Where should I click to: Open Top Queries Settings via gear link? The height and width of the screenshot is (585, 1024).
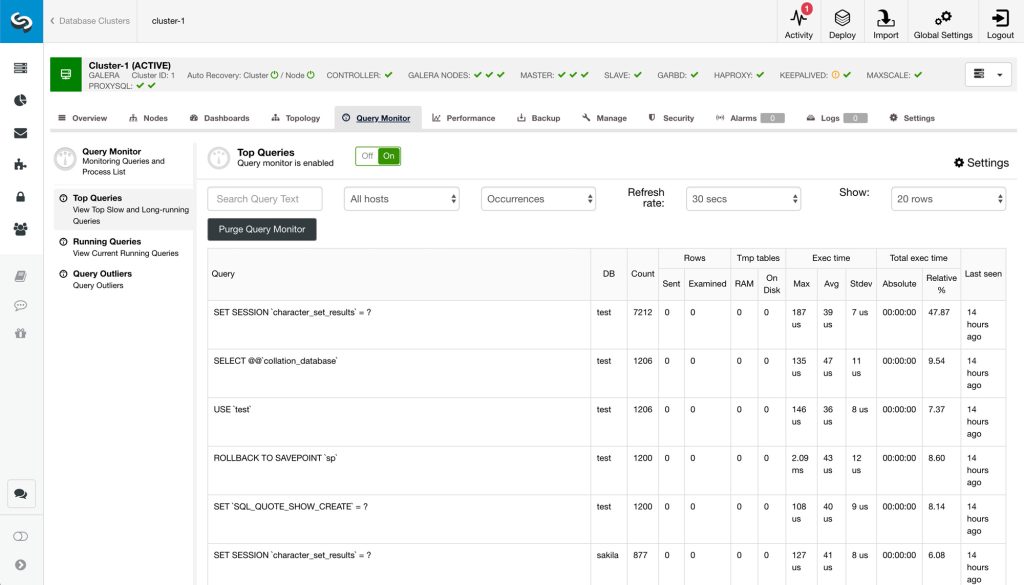[x=981, y=162]
